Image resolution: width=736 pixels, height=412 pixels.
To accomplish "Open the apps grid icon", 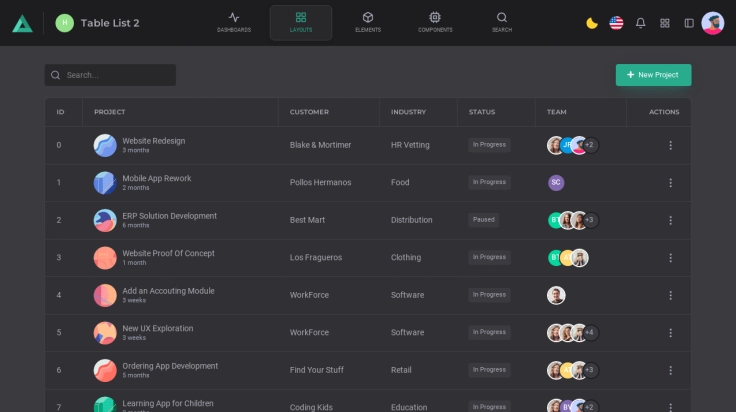I will (x=665, y=23).
